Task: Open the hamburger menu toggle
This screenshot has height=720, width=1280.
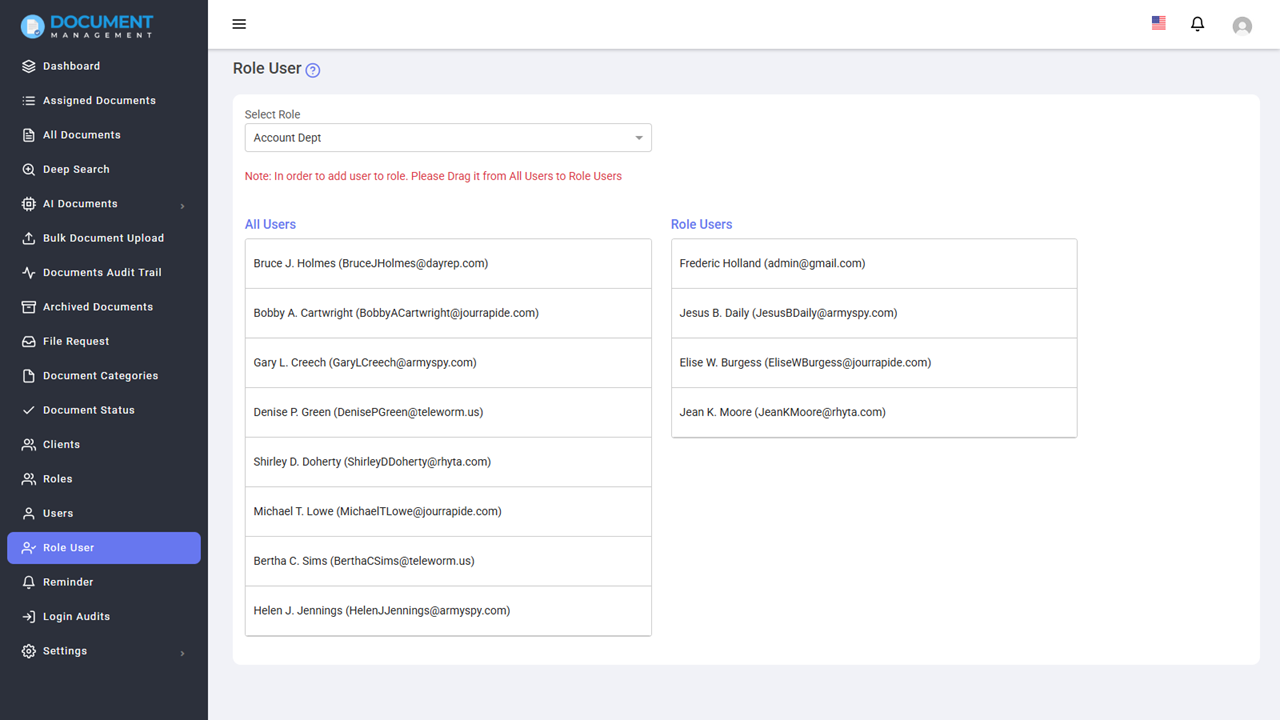Action: pos(239,24)
